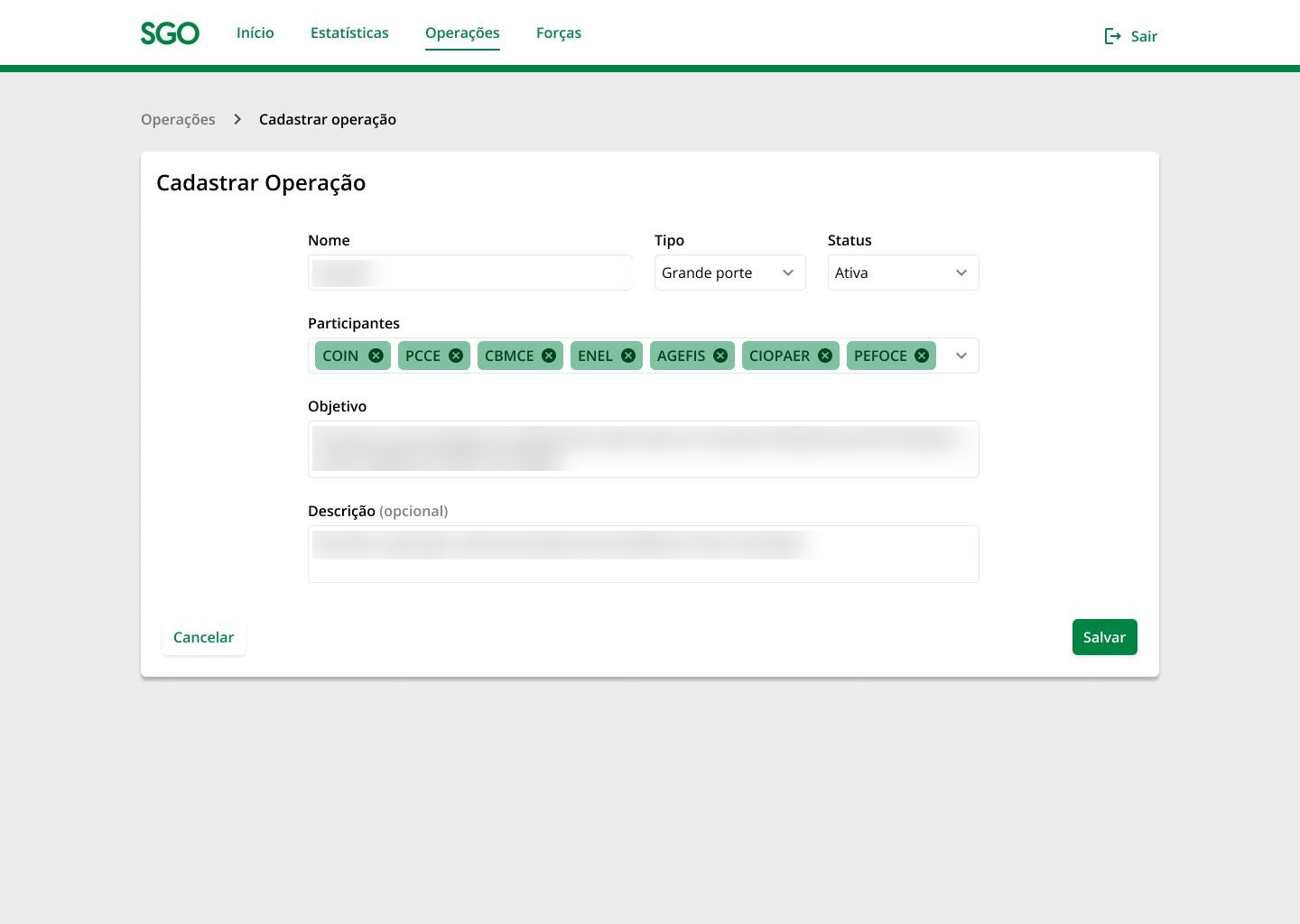
Task: Click the SGO logo
Action: [x=170, y=33]
